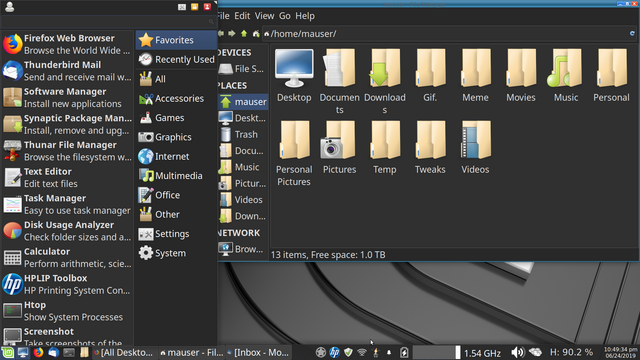Open the Personal folder

611,76
